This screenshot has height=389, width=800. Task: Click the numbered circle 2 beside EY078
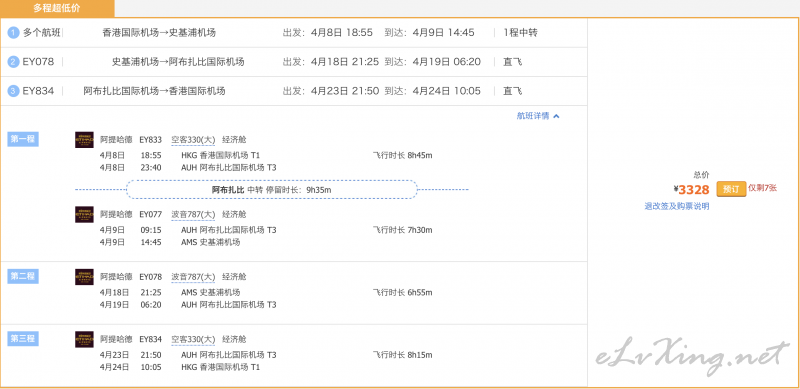coord(13,62)
